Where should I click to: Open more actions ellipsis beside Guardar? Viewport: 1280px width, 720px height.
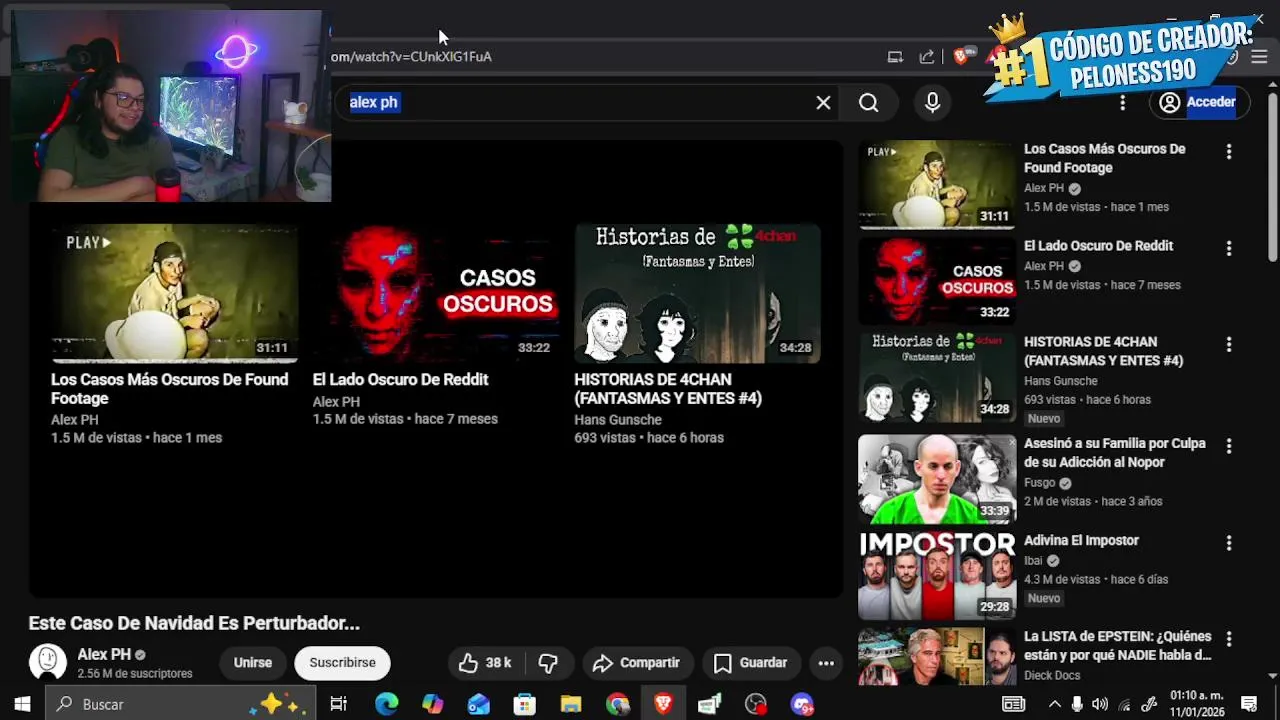click(x=826, y=663)
